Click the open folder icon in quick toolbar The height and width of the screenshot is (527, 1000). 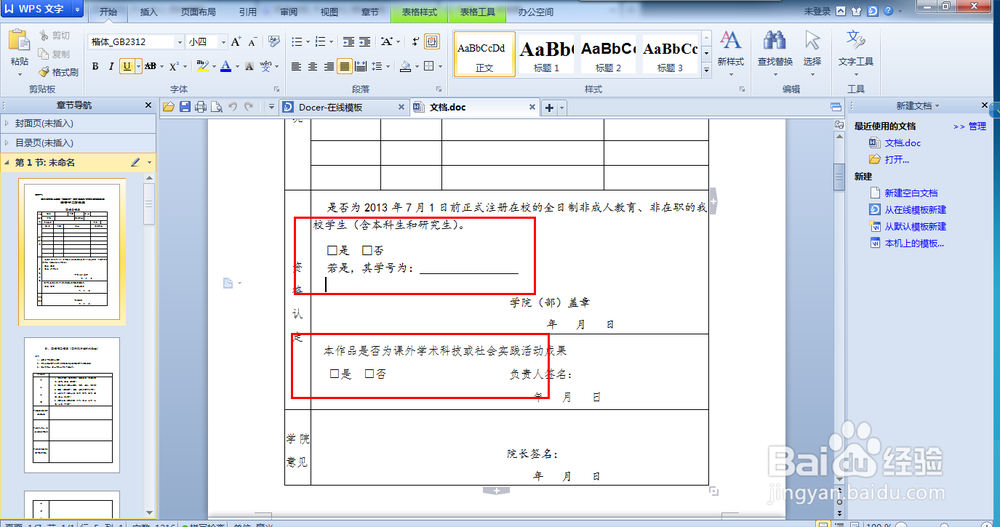click(168, 107)
